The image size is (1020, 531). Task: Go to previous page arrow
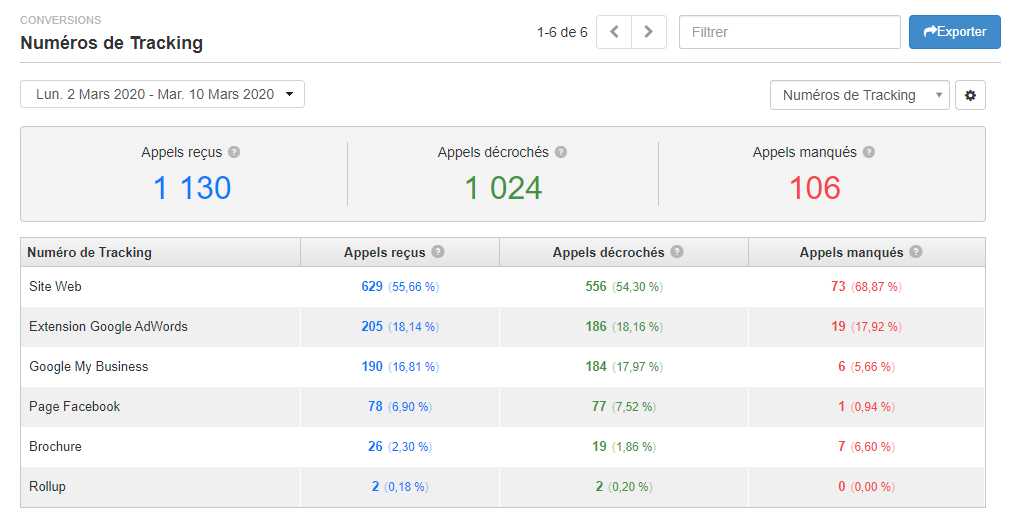coord(614,32)
